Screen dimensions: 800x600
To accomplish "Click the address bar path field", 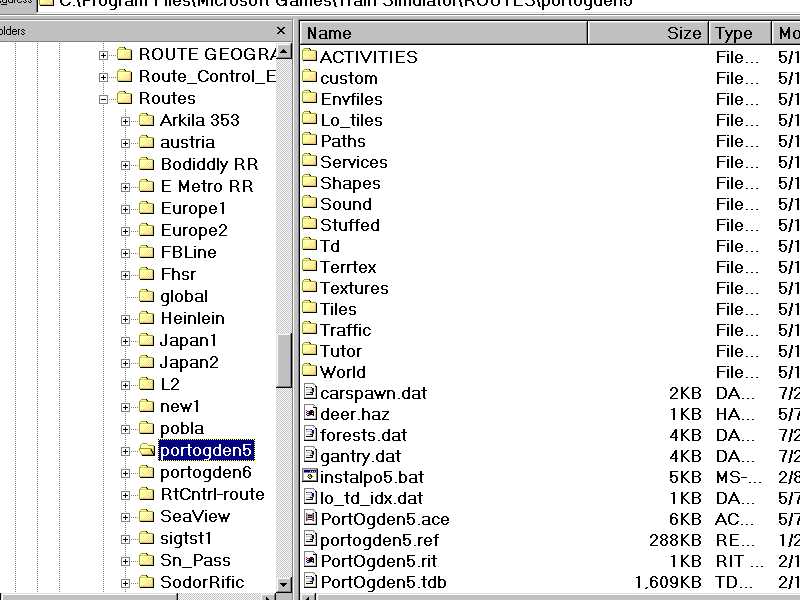I will (418, 4).
